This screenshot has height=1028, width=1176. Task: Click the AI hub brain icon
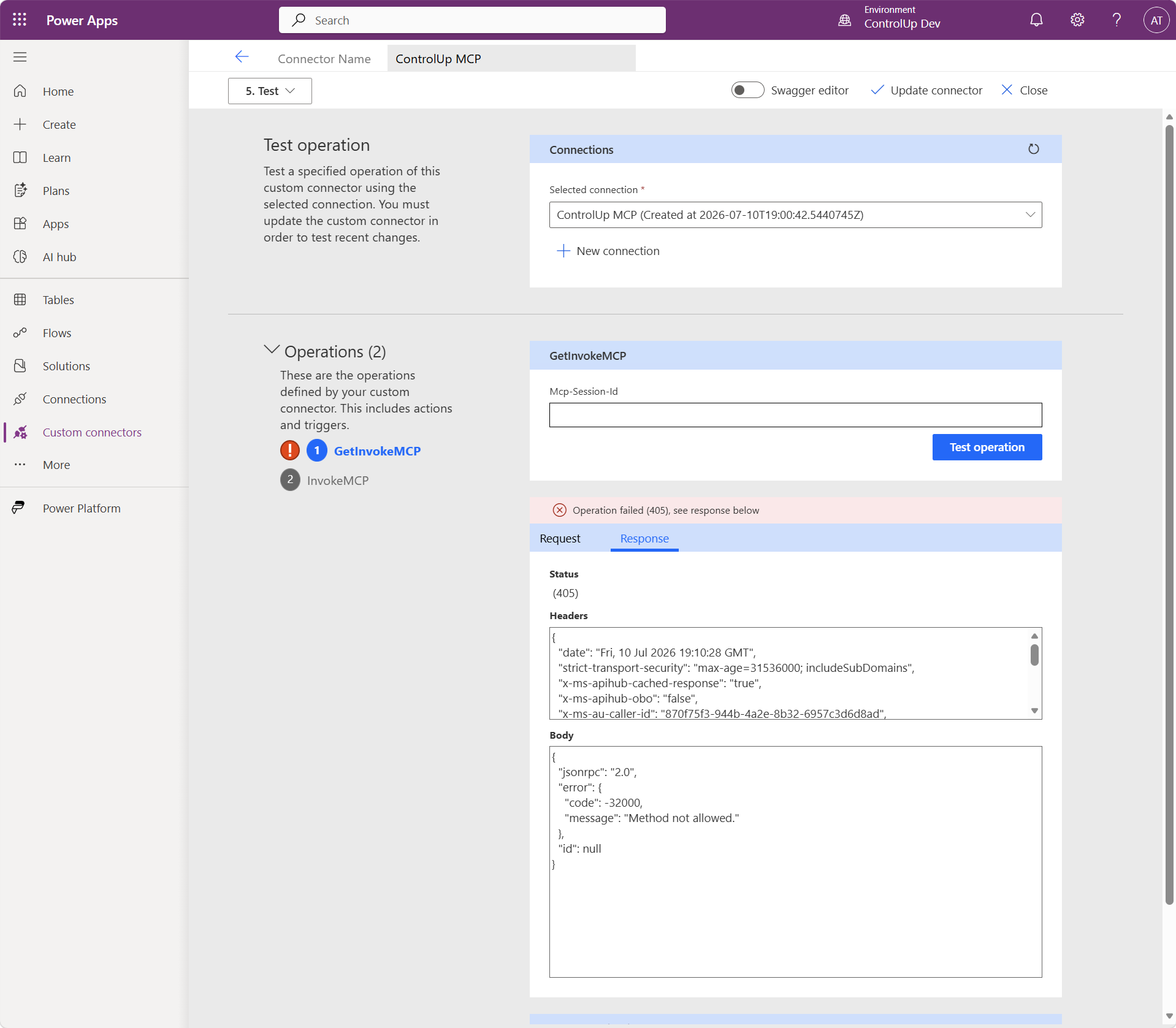(20, 257)
